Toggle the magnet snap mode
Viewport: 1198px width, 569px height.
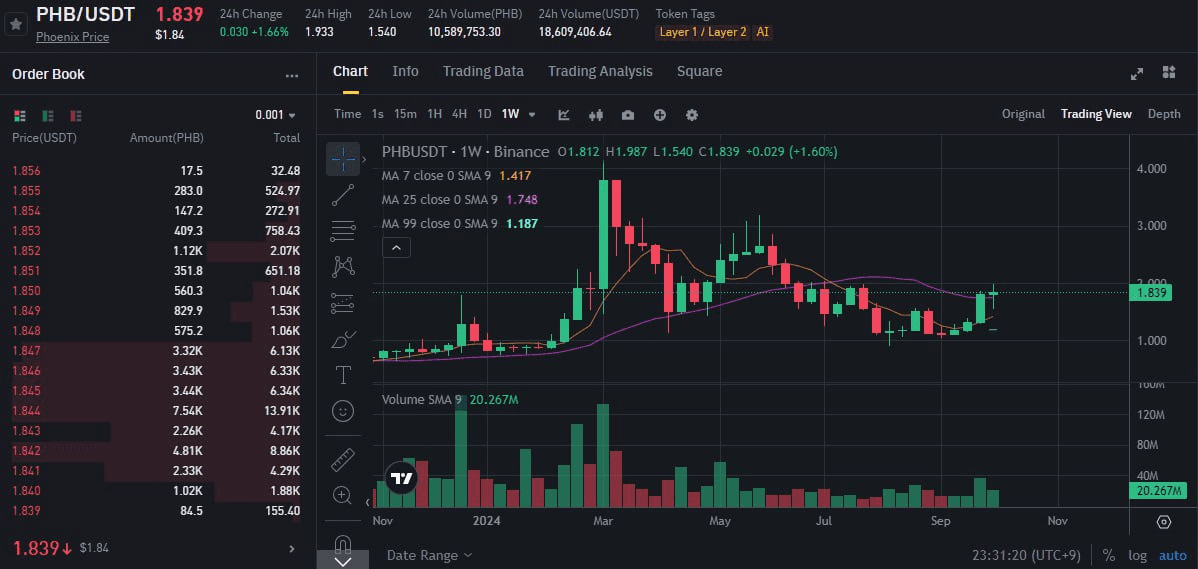343,542
